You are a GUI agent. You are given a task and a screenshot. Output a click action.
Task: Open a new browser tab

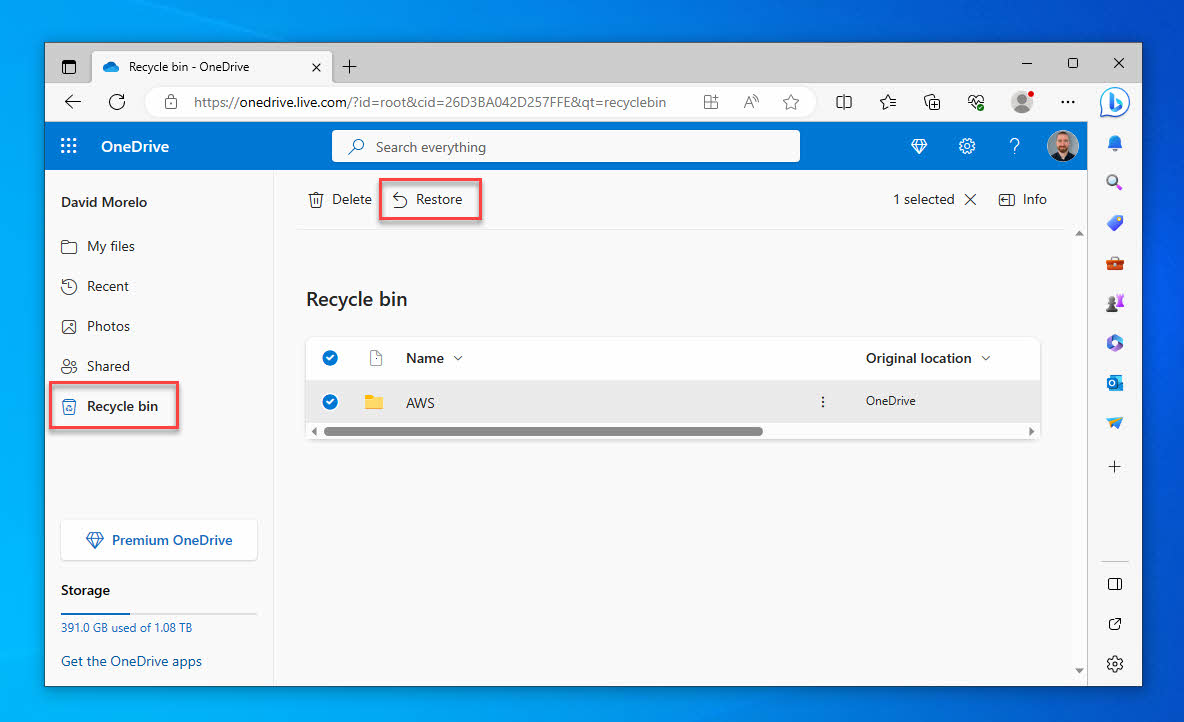coord(349,66)
